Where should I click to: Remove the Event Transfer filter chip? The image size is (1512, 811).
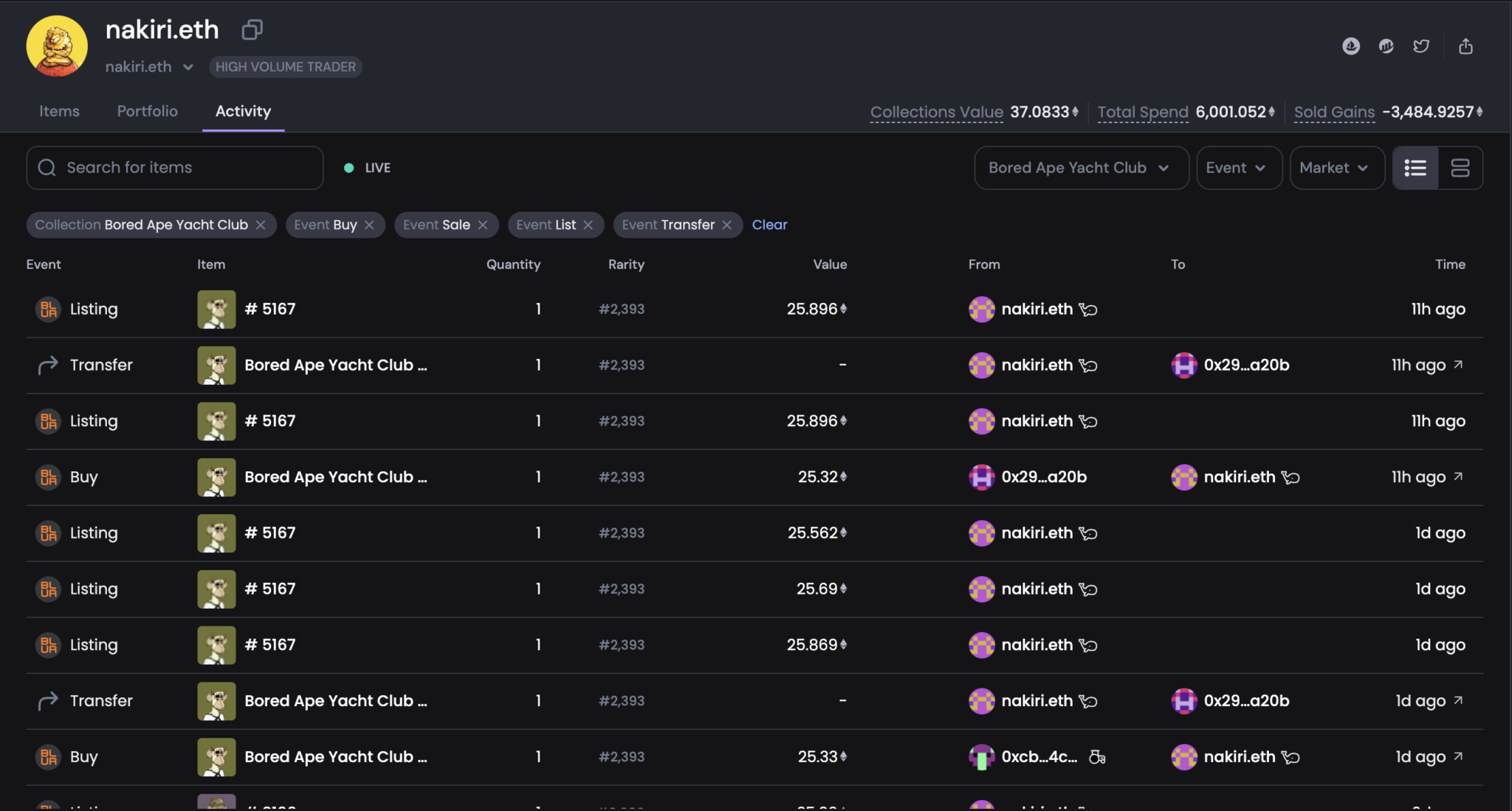coord(727,225)
